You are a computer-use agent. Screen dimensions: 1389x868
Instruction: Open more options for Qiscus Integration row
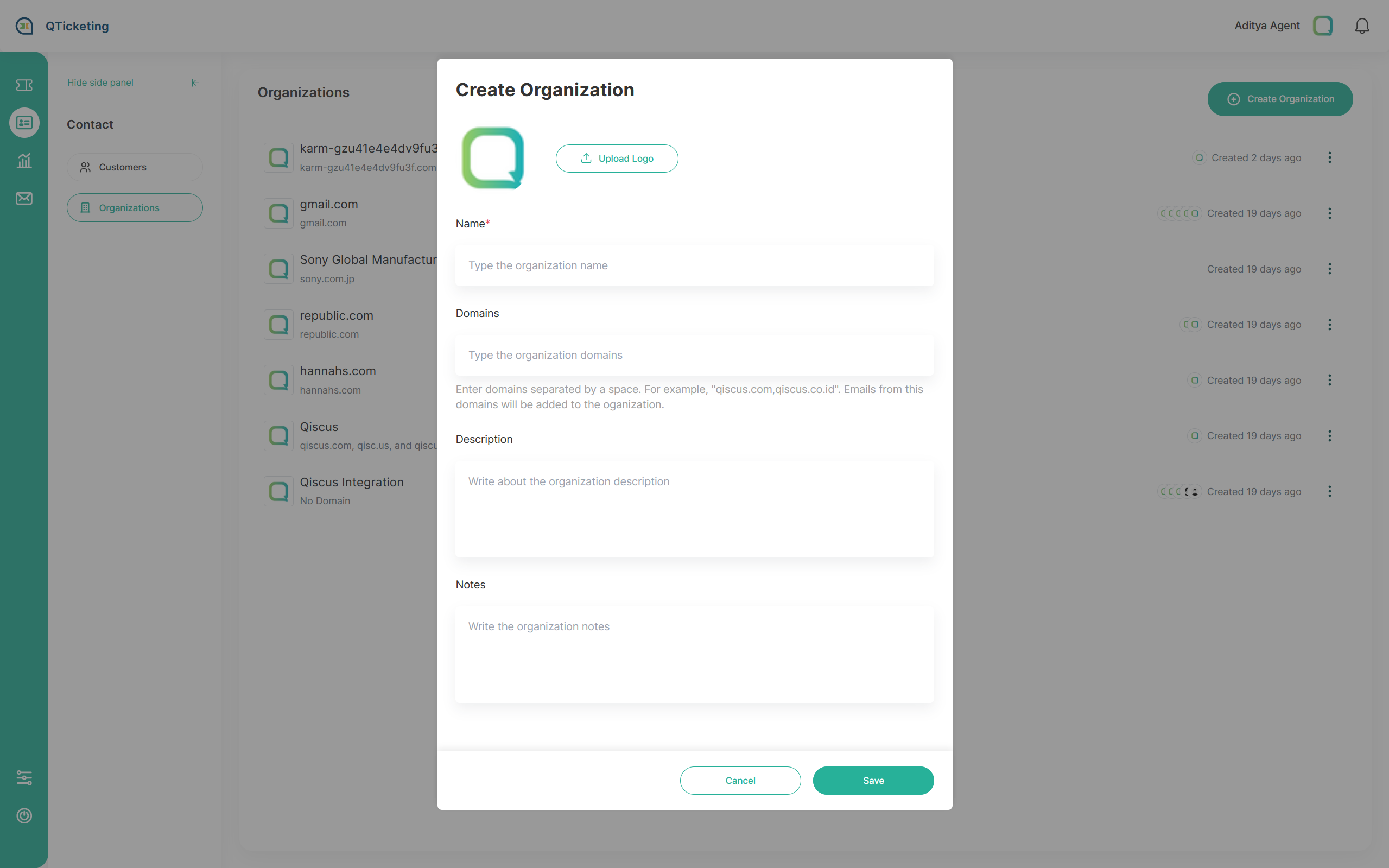point(1329,491)
